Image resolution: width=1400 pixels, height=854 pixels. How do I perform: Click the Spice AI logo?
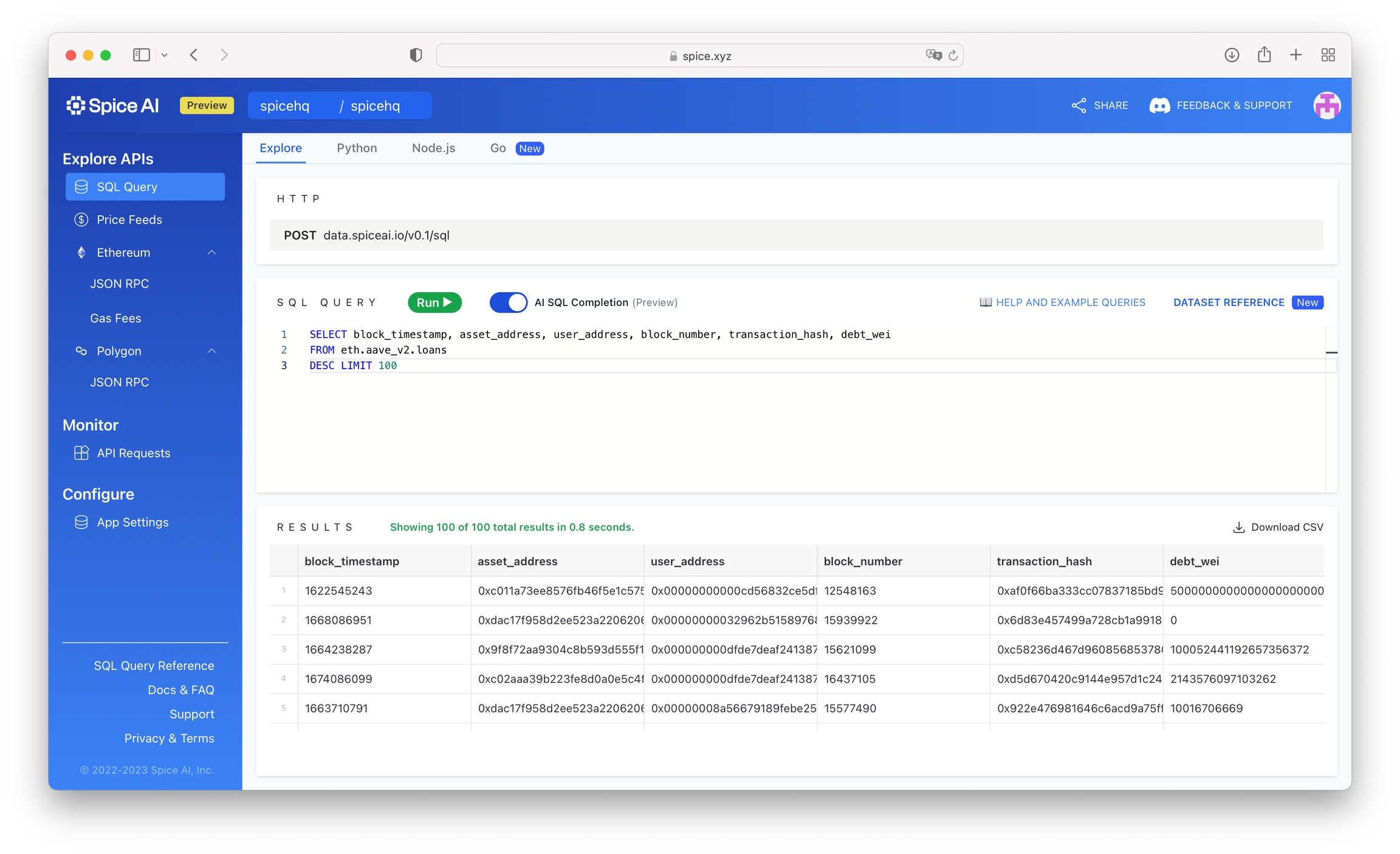113,106
